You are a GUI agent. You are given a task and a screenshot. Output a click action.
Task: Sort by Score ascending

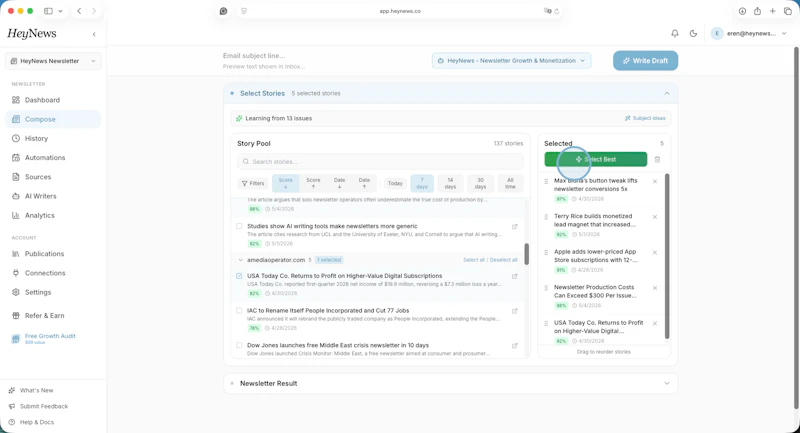click(x=313, y=183)
